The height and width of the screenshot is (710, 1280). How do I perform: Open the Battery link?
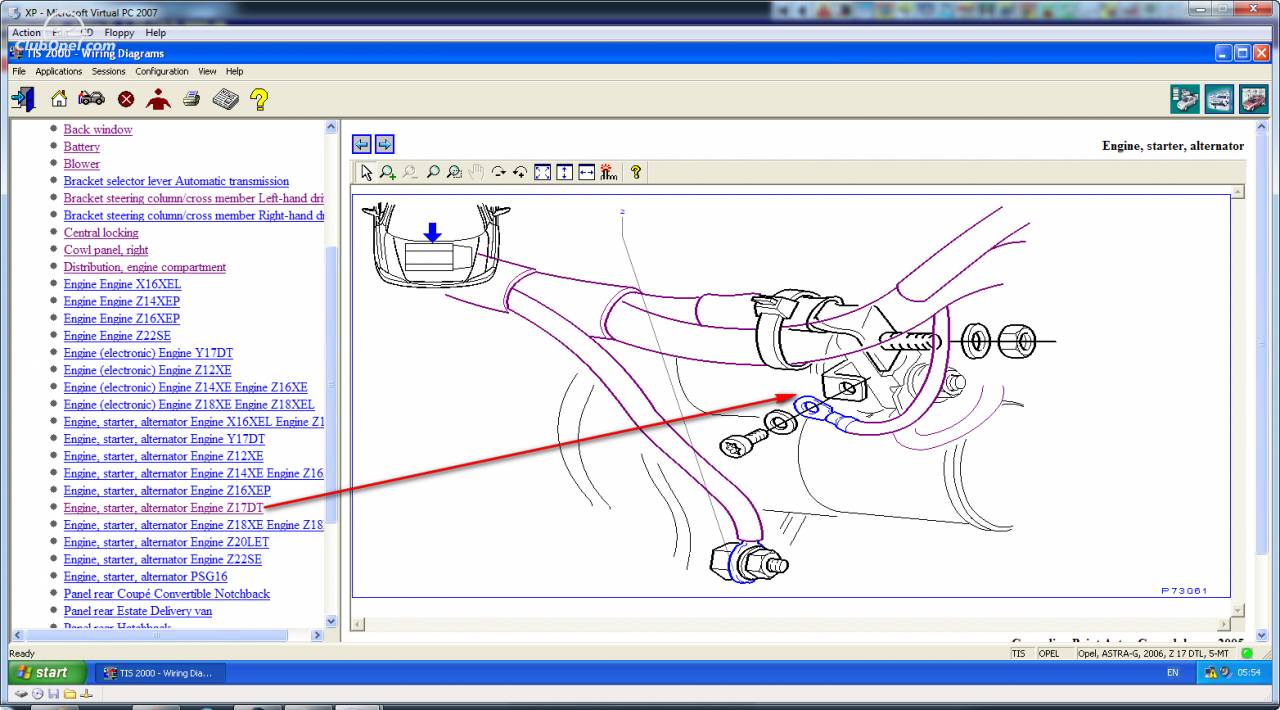[x=82, y=146]
